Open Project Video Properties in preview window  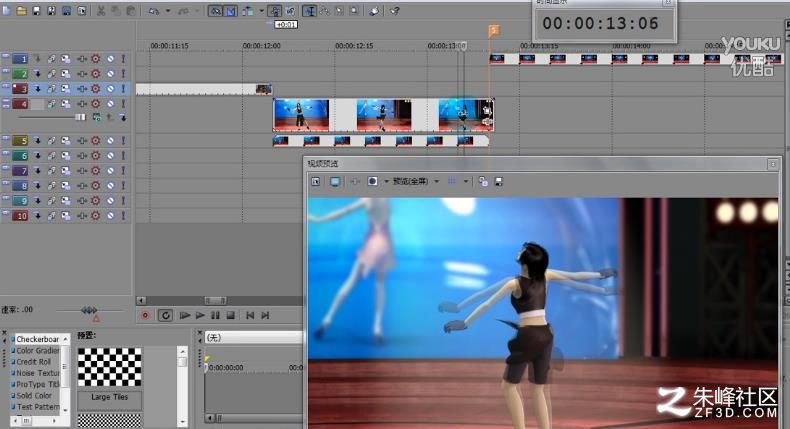tap(315, 181)
